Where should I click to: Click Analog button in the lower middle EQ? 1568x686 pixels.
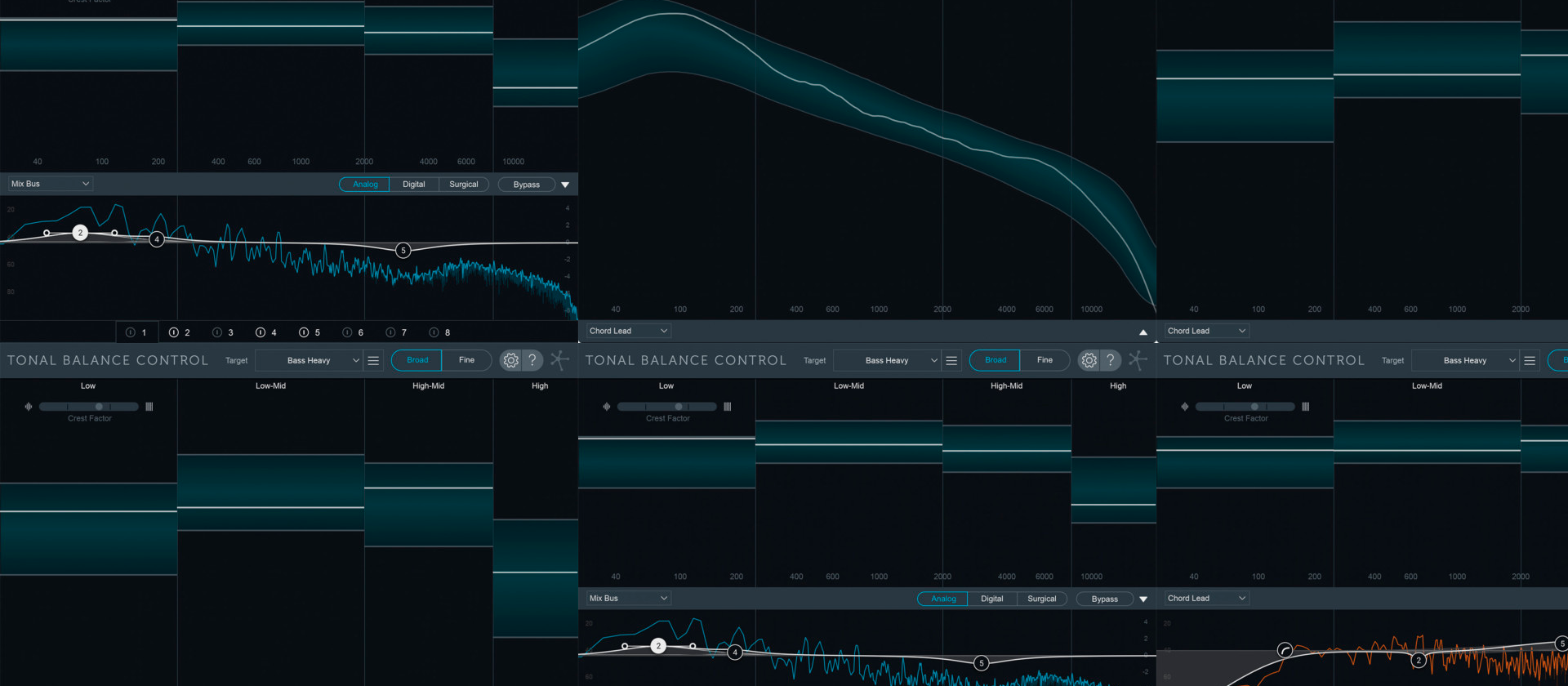click(943, 599)
